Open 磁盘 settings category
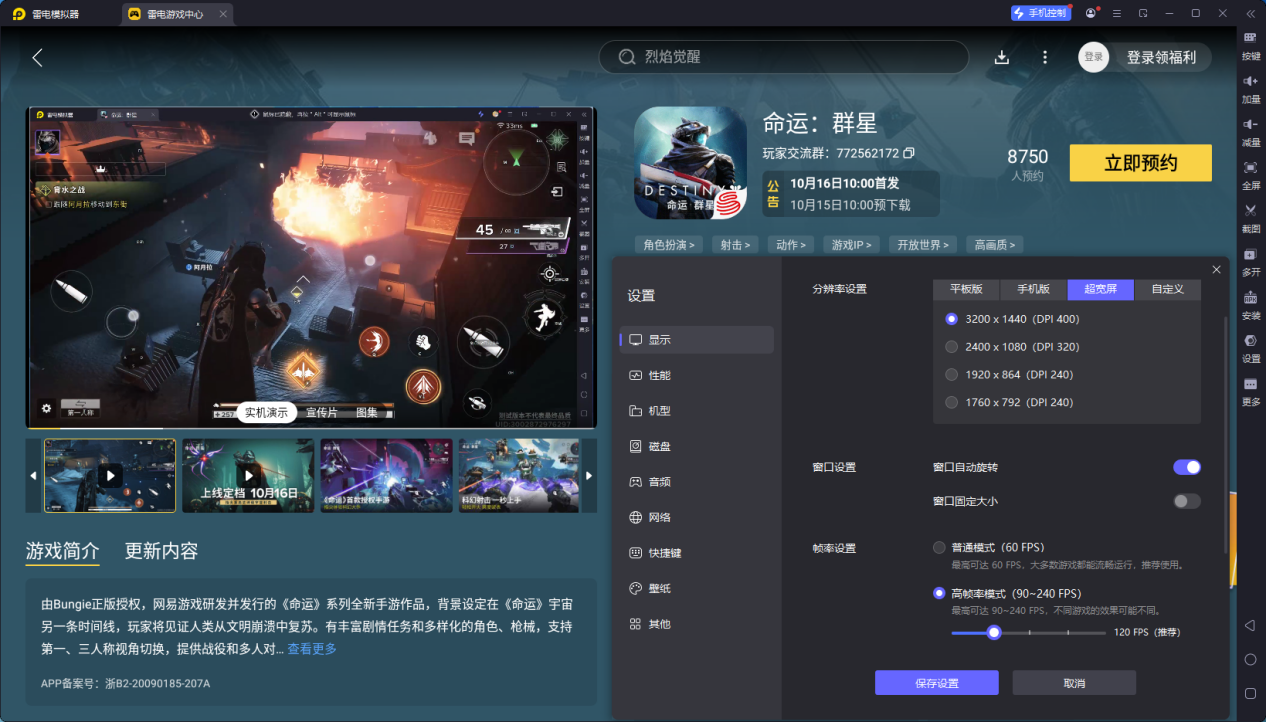The height and width of the screenshot is (722, 1266). click(696, 446)
